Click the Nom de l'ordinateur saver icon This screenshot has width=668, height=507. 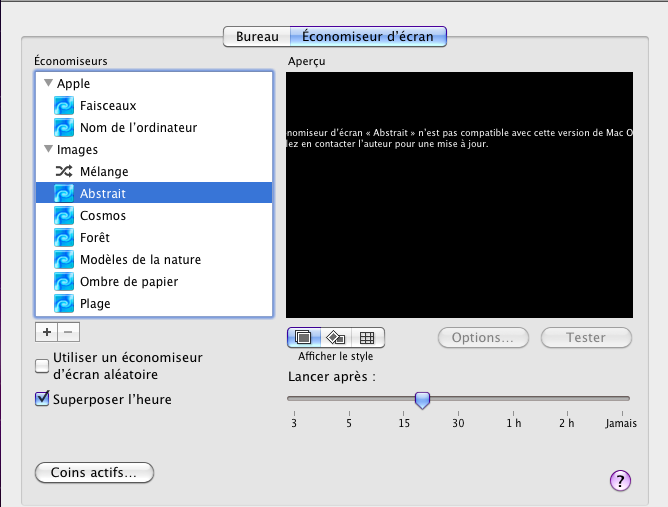coord(64,127)
